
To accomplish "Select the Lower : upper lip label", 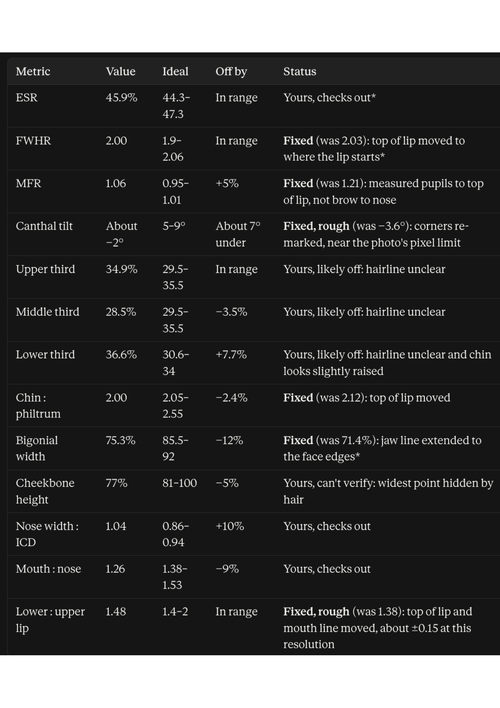I will [50, 620].
